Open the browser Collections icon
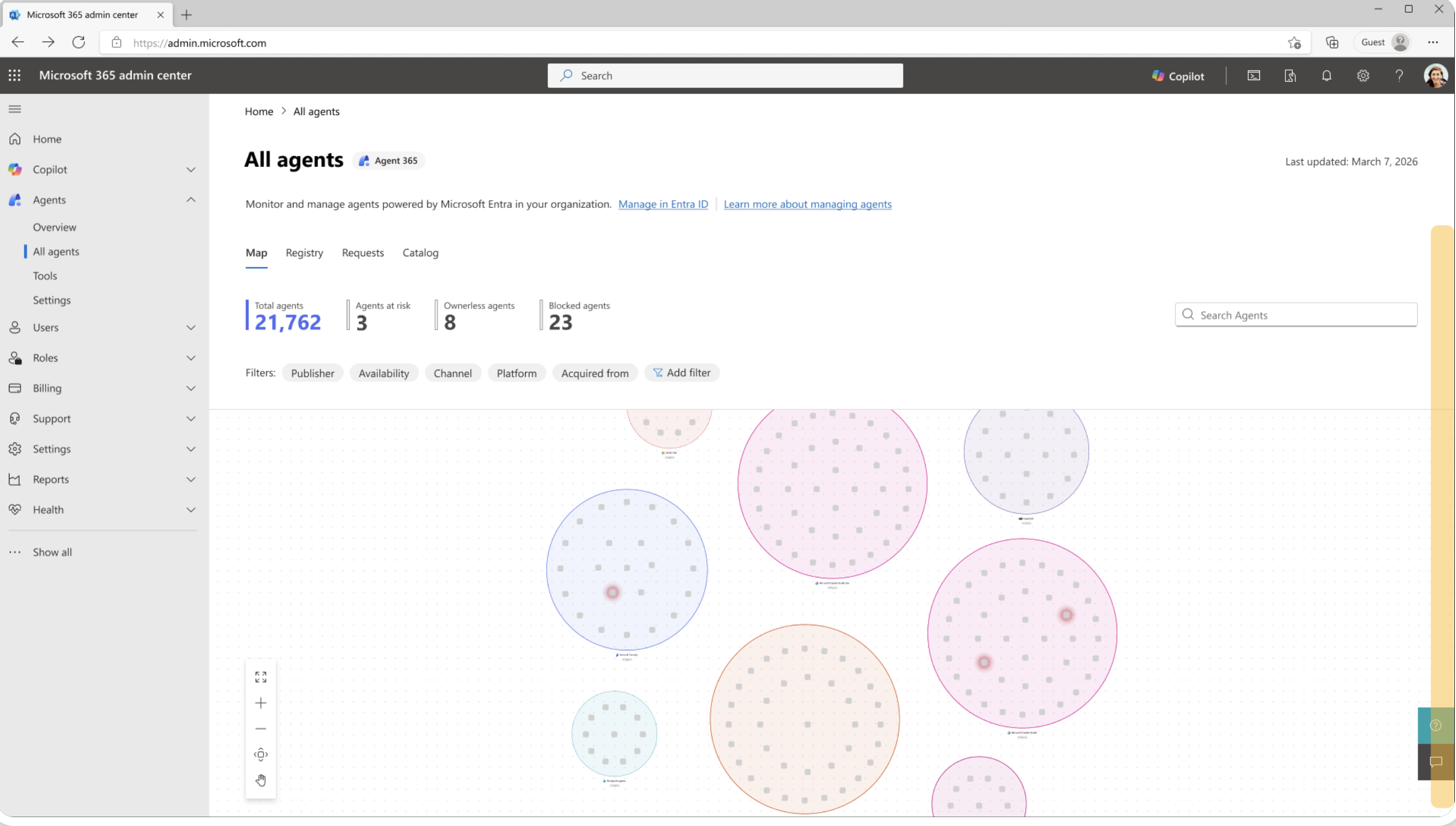 1332,43
